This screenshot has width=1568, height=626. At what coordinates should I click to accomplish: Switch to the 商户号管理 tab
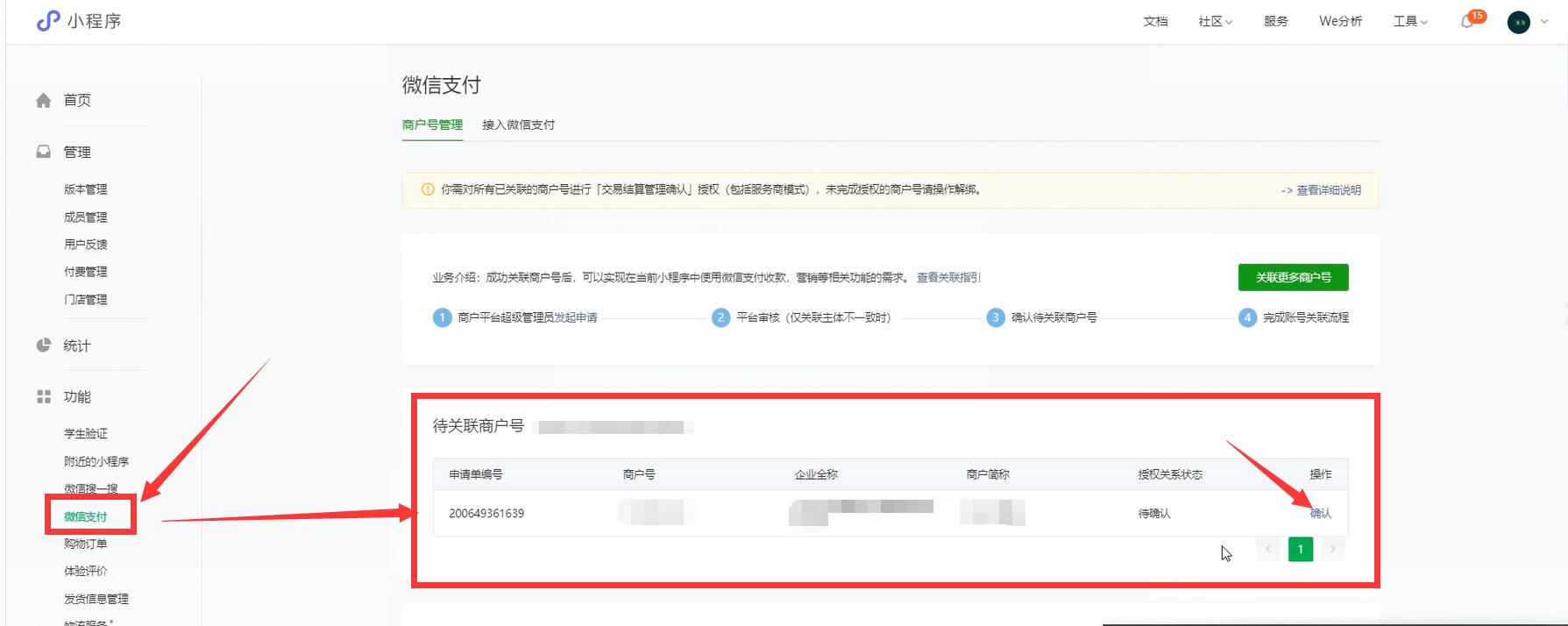pyautogui.click(x=432, y=124)
